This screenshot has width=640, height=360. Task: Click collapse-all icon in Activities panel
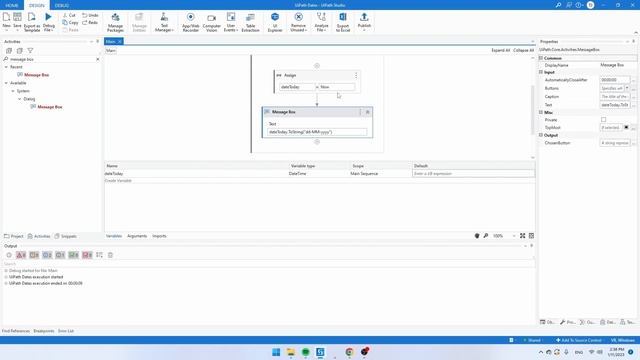(19, 51)
